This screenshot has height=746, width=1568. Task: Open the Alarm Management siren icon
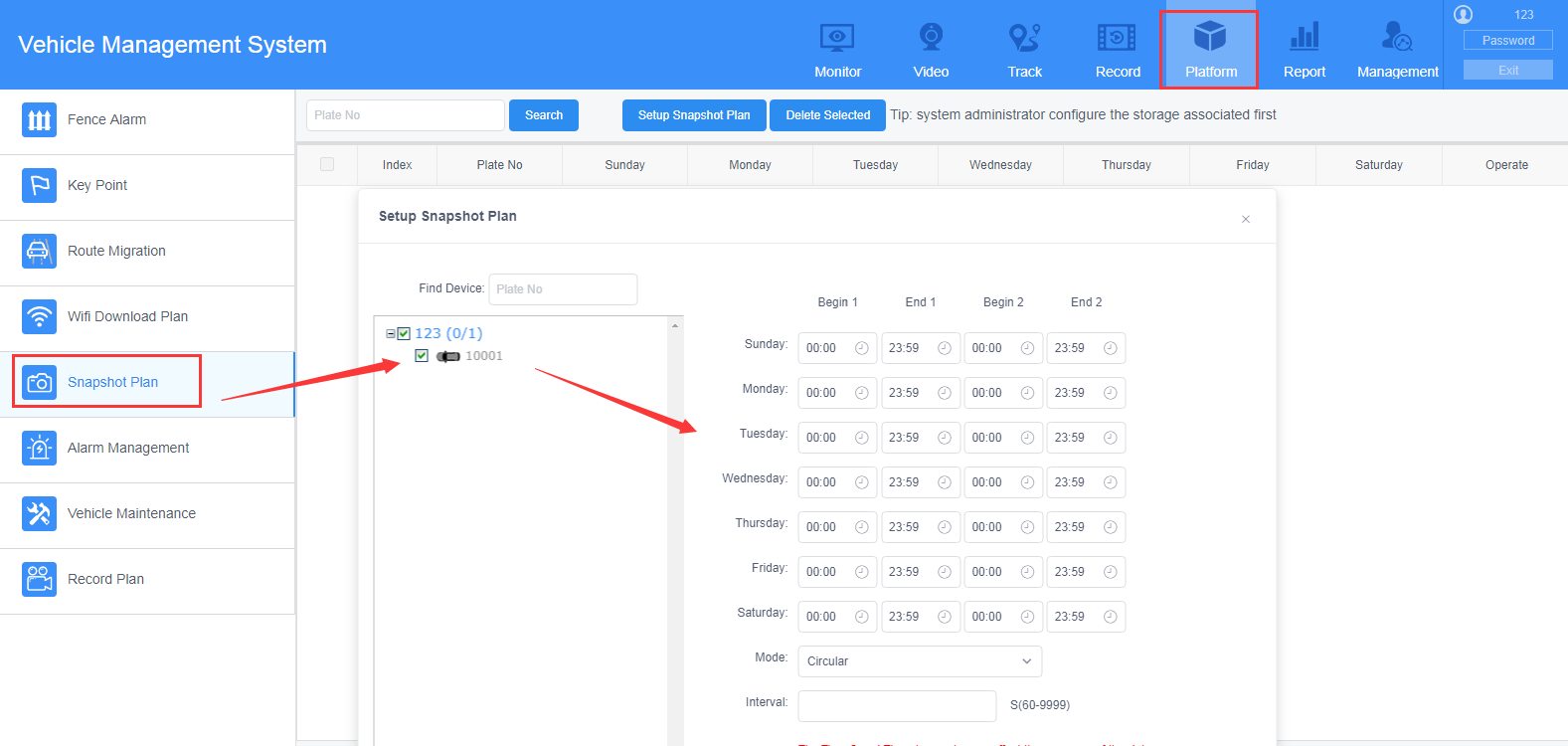coord(39,448)
